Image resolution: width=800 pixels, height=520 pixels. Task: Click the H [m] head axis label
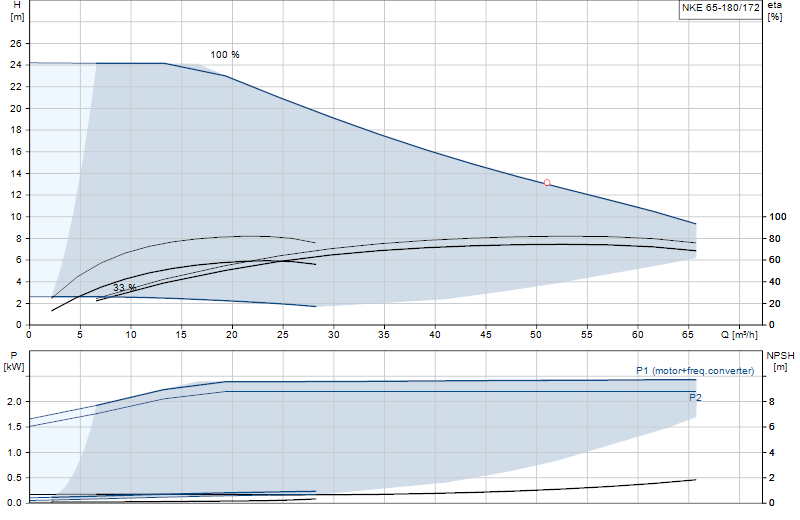pyautogui.click(x=17, y=11)
